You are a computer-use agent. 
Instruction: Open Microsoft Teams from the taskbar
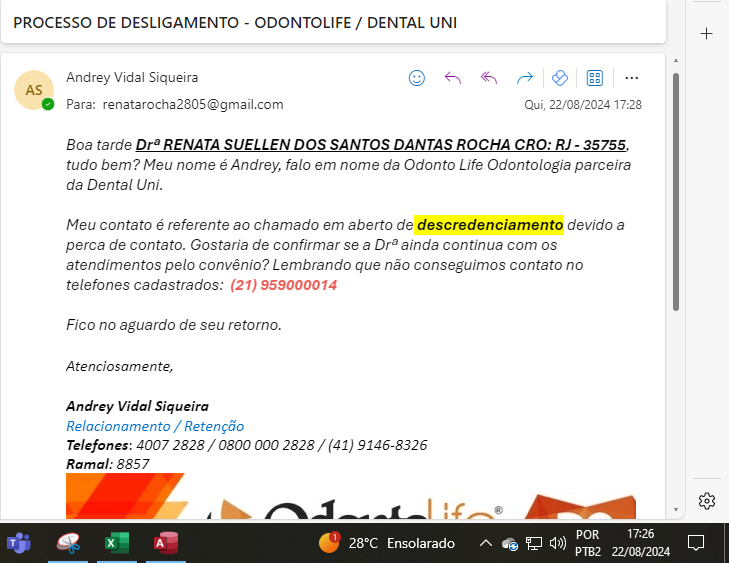(x=19, y=543)
